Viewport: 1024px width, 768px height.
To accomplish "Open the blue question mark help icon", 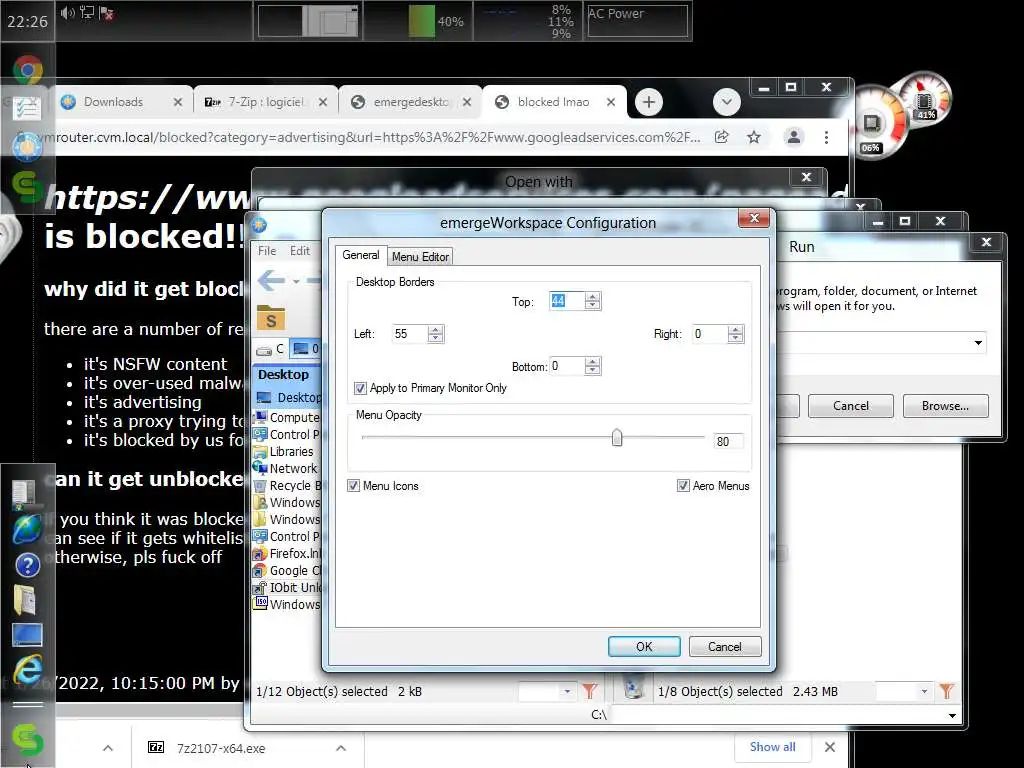I will pyautogui.click(x=27, y=565).
